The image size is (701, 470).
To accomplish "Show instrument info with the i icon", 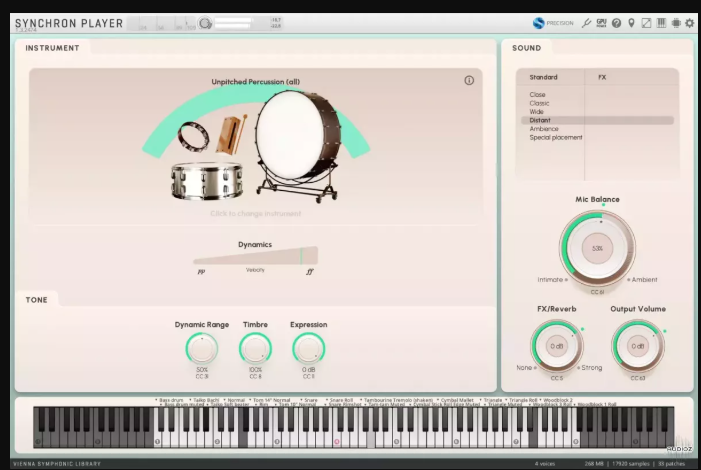I will click(469, 80).
